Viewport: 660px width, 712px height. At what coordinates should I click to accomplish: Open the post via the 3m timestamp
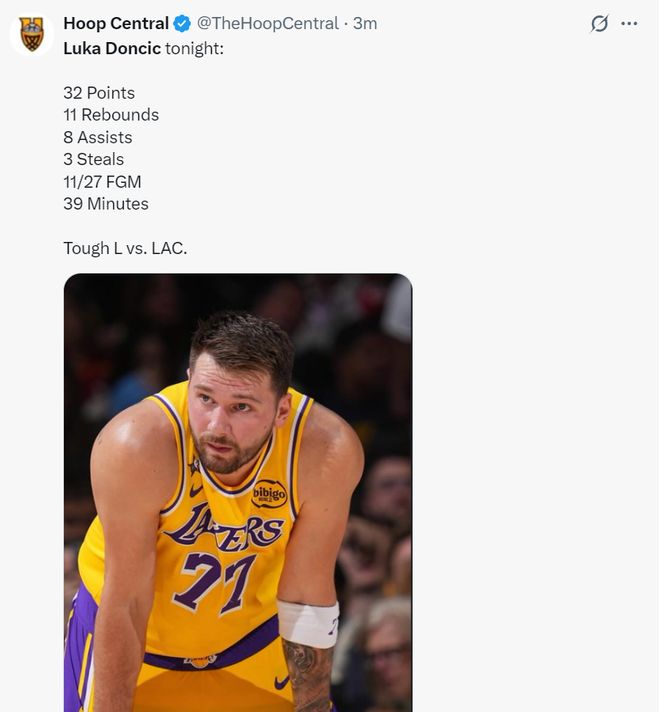[x=365, y=23]
